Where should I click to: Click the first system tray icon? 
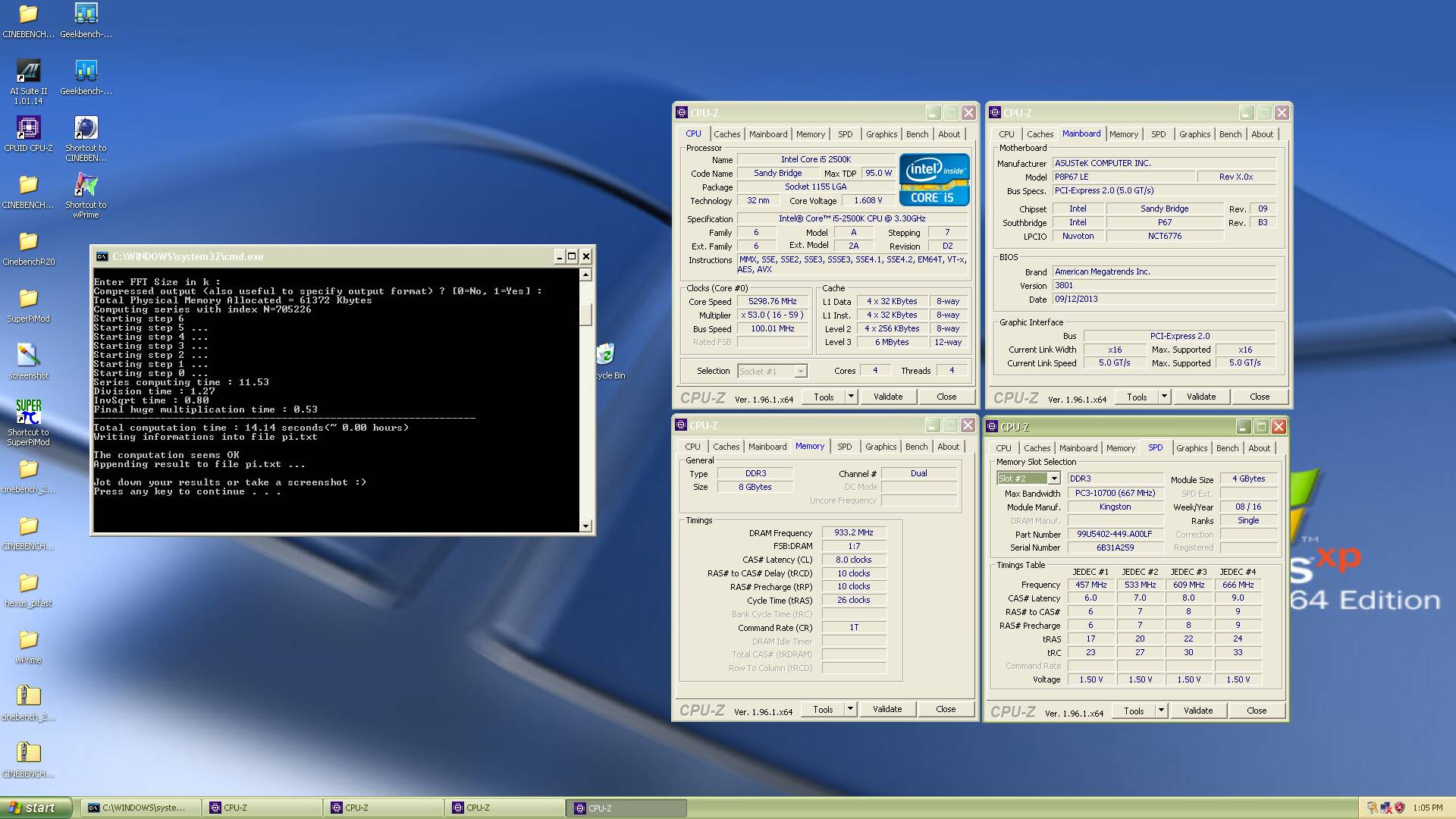1372,808
